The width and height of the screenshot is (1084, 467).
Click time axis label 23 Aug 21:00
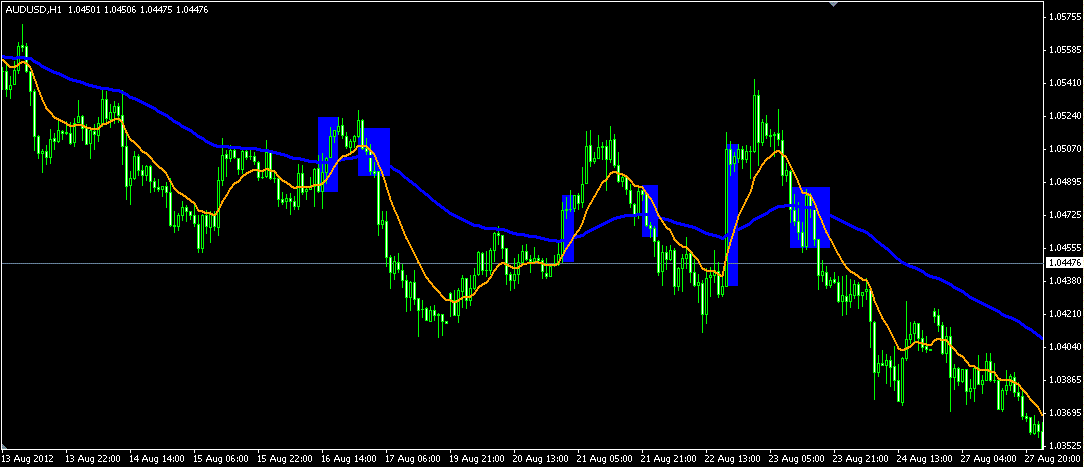point(861,459)
